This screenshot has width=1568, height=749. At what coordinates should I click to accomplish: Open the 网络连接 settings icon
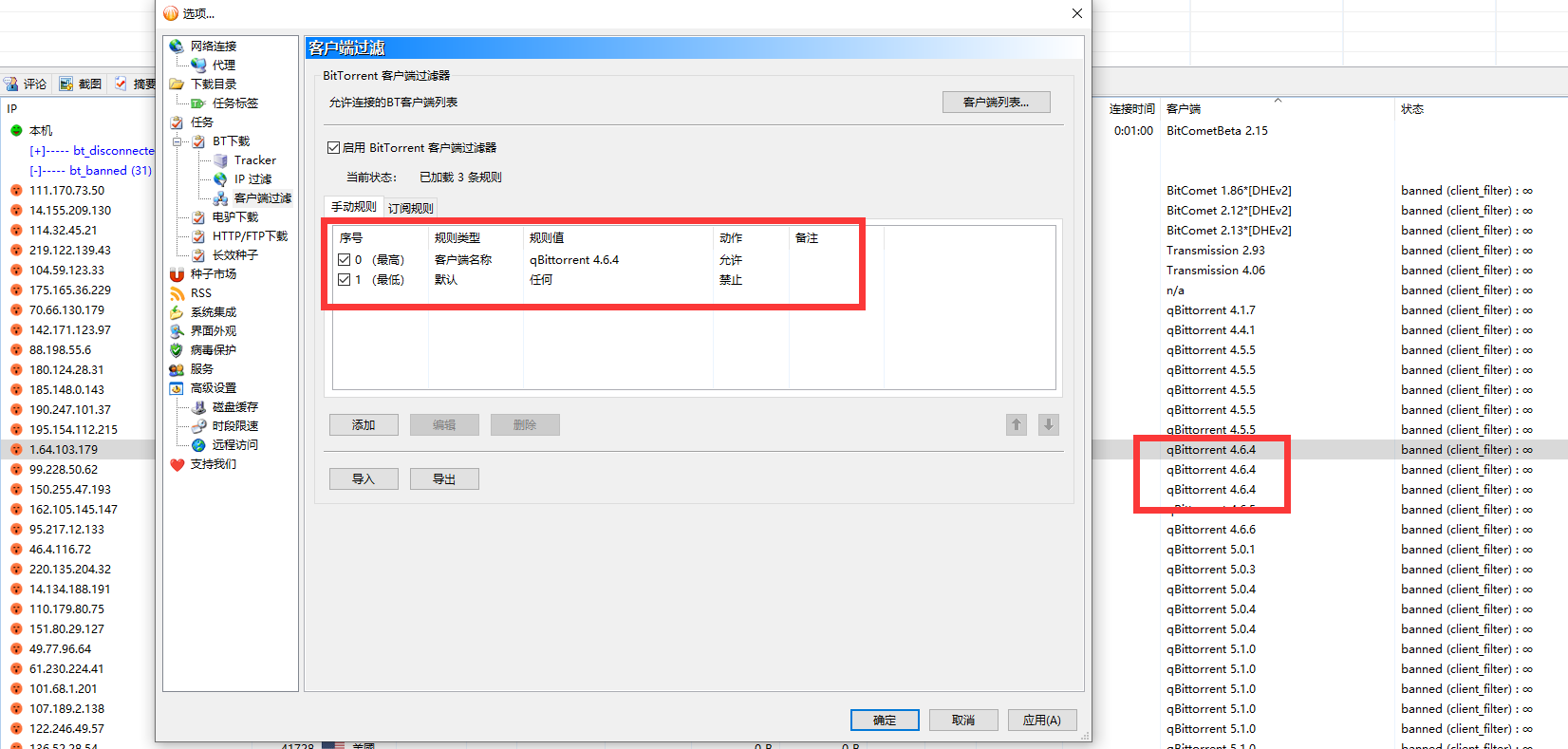click(x=177, y=46)
